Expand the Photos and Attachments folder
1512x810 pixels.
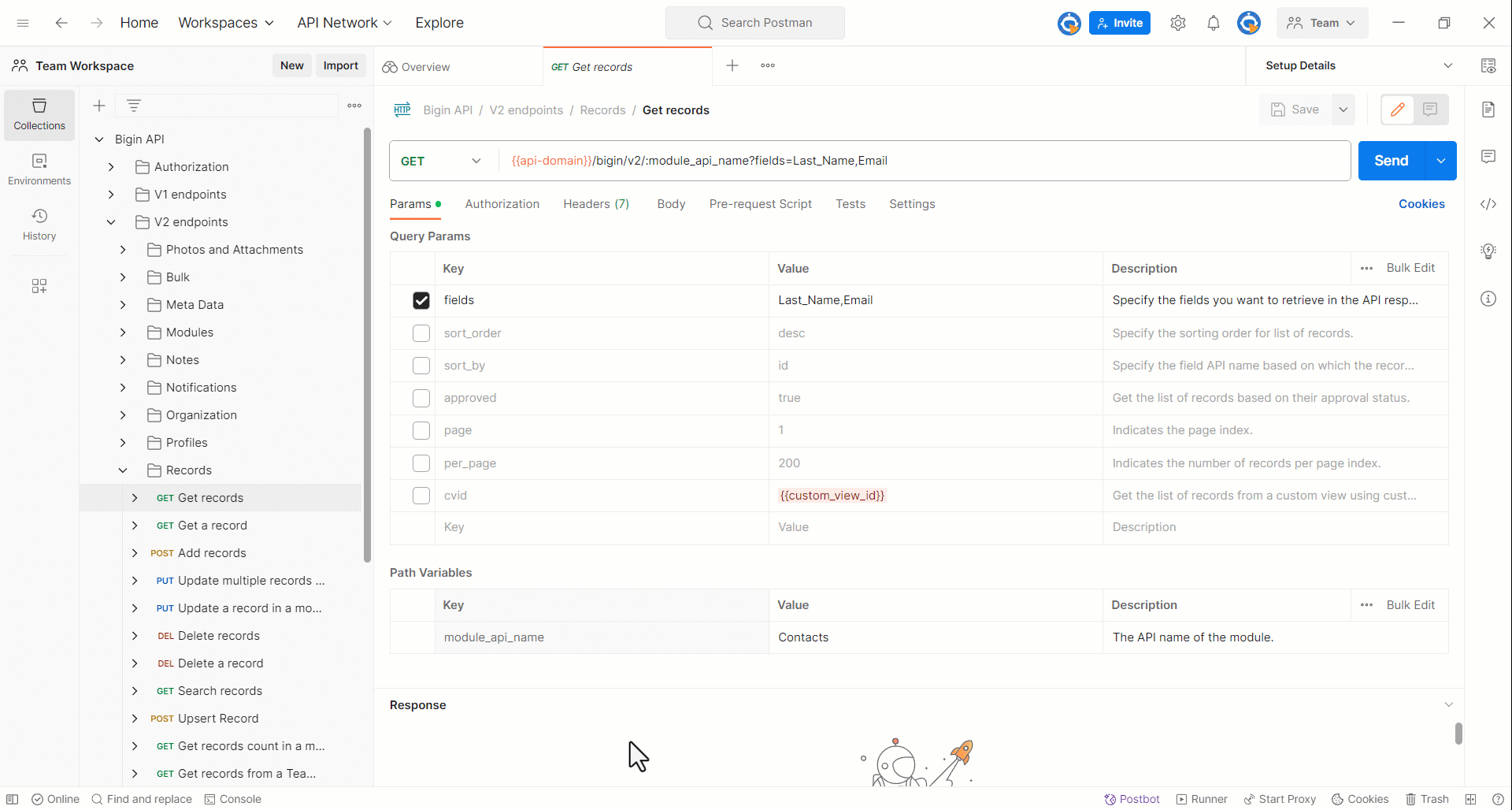coord(122,249)
